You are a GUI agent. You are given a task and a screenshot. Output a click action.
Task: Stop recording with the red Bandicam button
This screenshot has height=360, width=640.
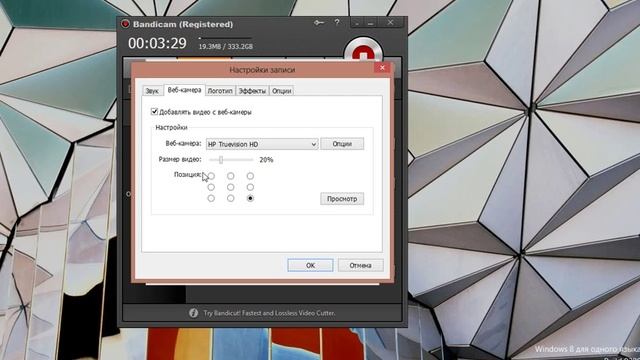coord(363,51)
